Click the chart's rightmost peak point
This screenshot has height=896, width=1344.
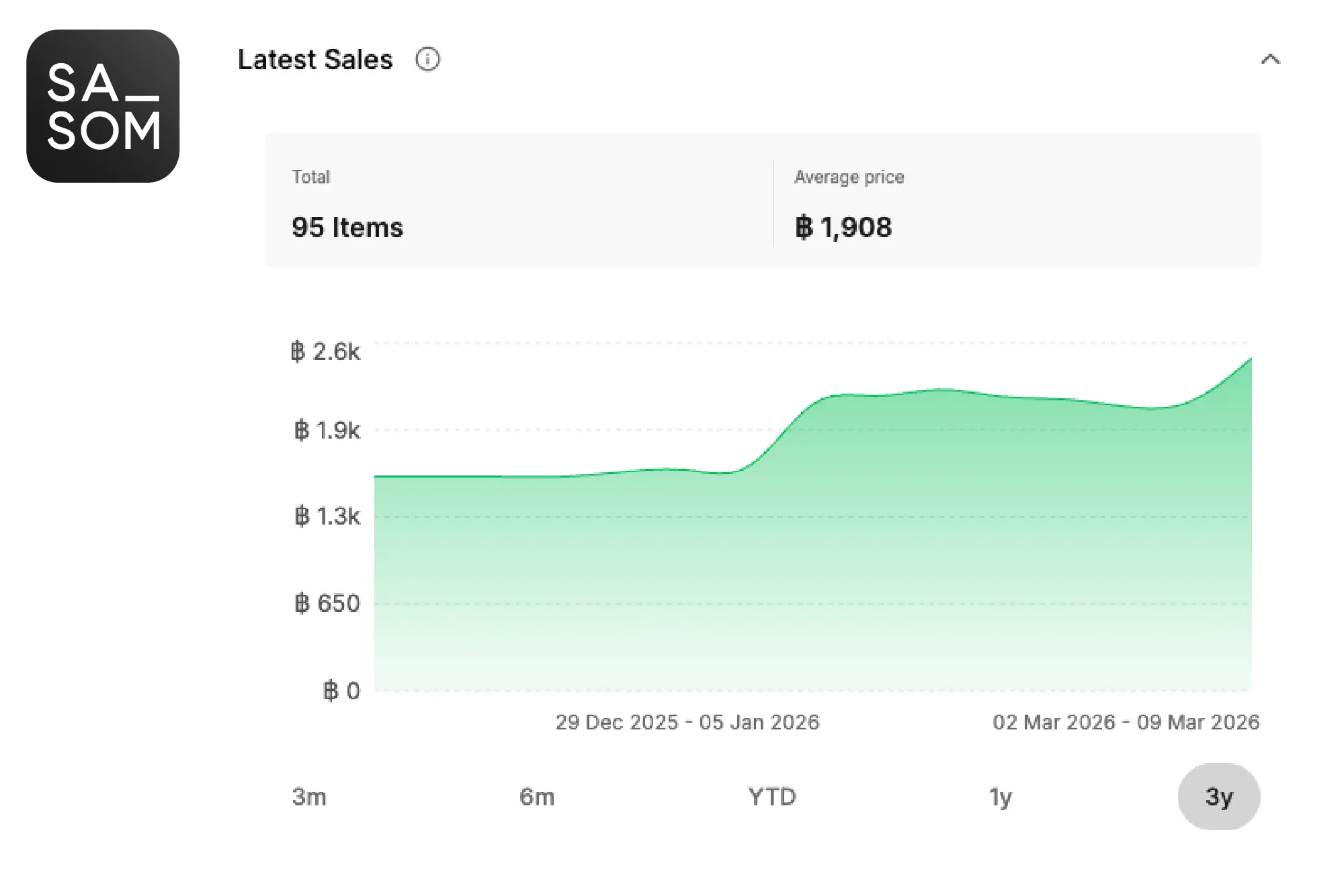[1250, 359]
